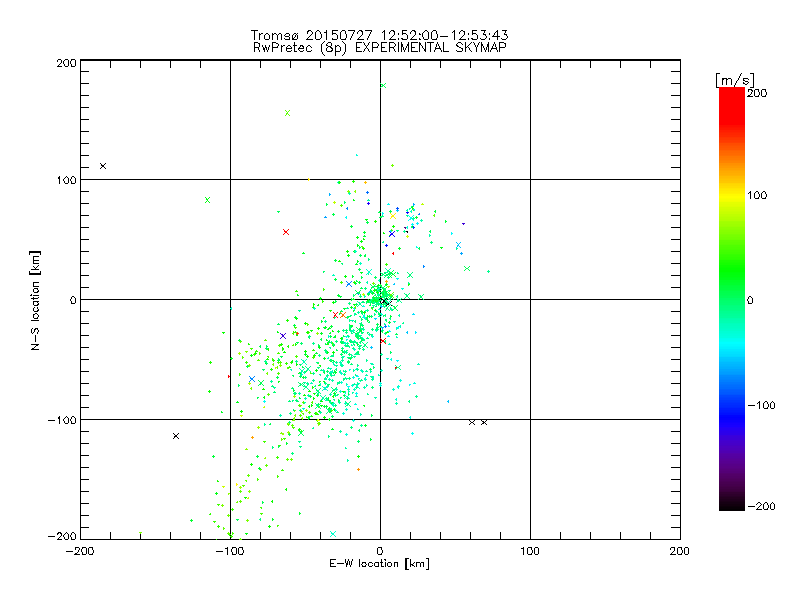Viewport: 800px width, 600px height.
Task: Select the subtitle 'RwPretec (8p) EXPERIMENTAL SKYMAP'
Action: (x=379, y=47)
